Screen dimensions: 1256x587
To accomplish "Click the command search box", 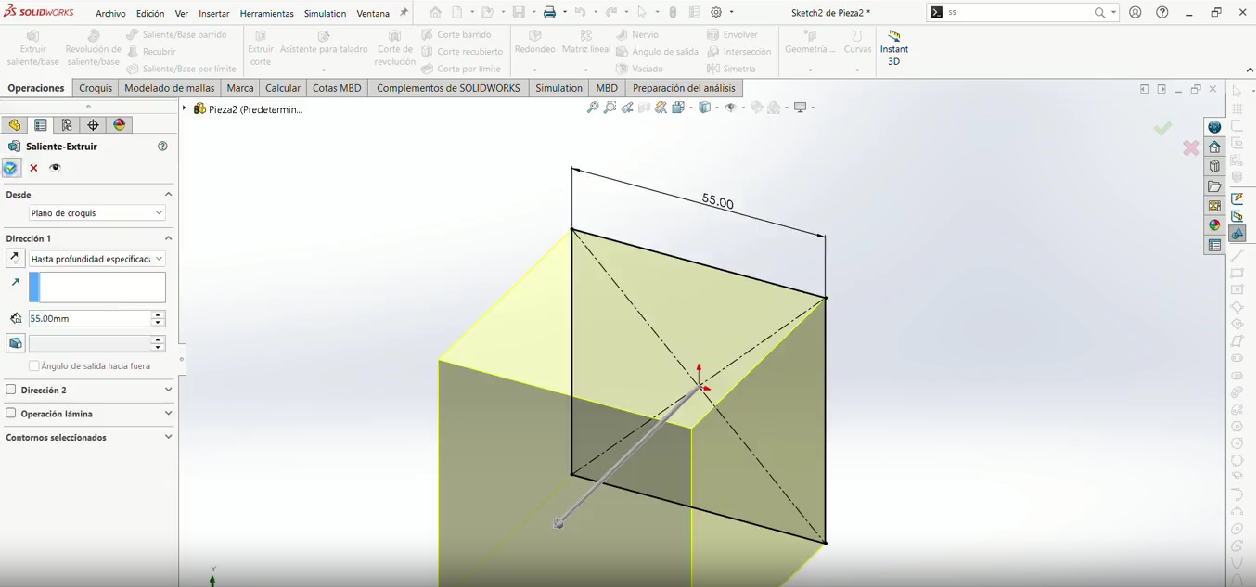I will point(1018,13).
